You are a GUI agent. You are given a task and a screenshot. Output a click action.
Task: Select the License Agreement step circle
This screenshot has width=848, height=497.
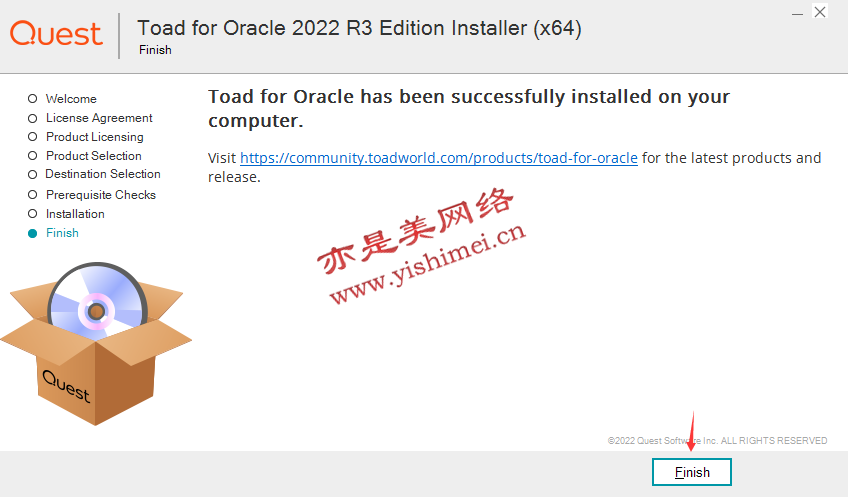[x=32, y=118]
